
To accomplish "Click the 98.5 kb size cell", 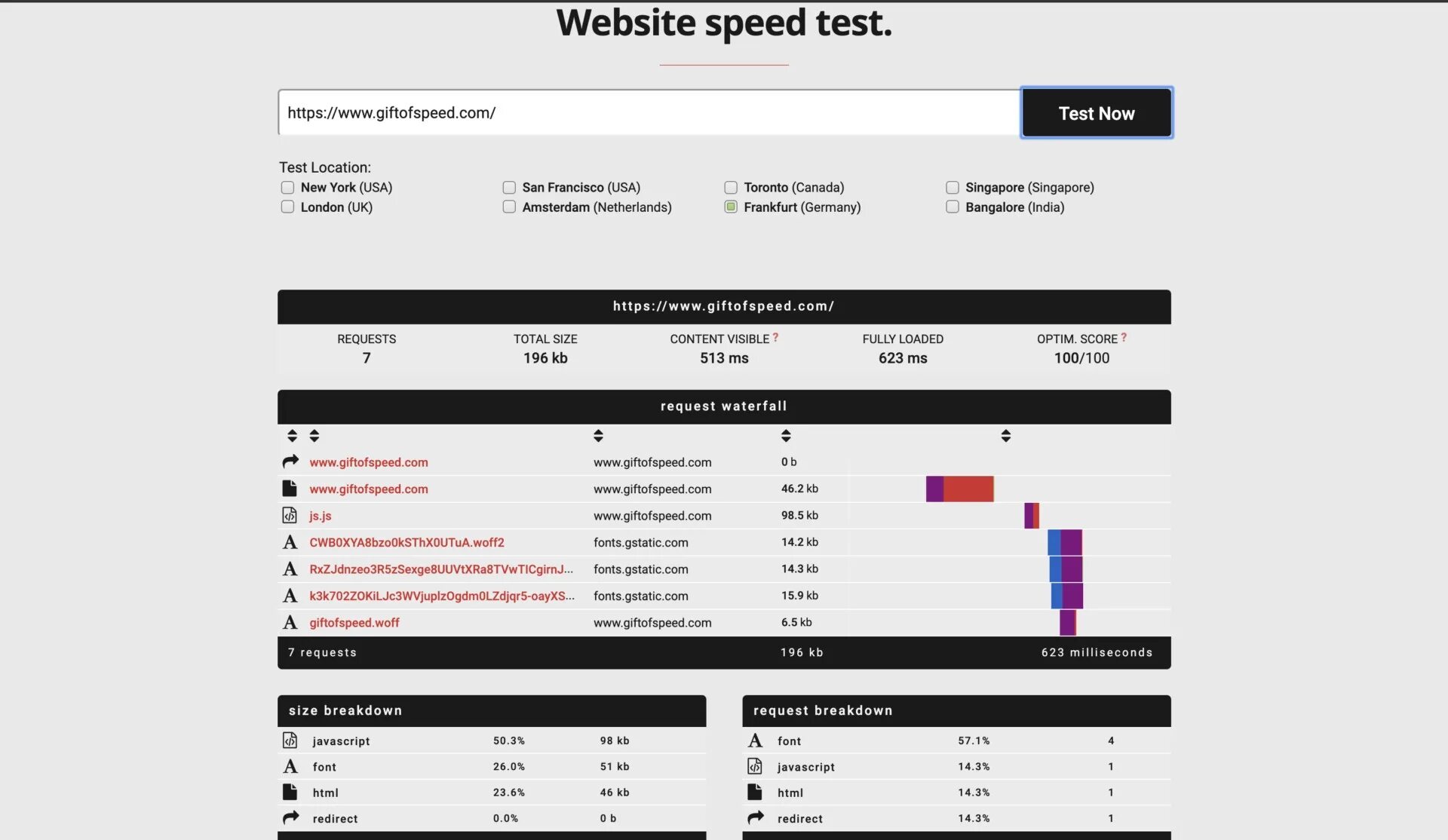I will click(x=799, y=516).
